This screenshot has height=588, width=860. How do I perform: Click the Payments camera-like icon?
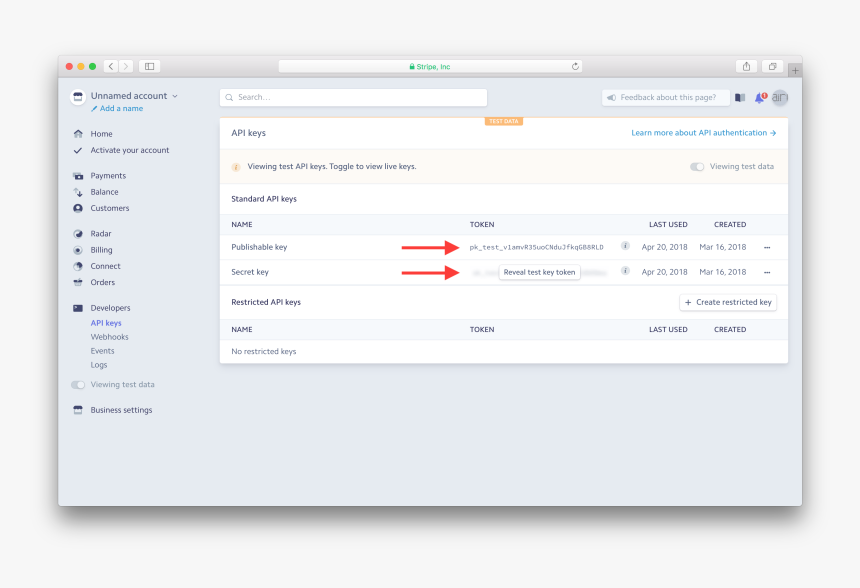tap(78, 176)
